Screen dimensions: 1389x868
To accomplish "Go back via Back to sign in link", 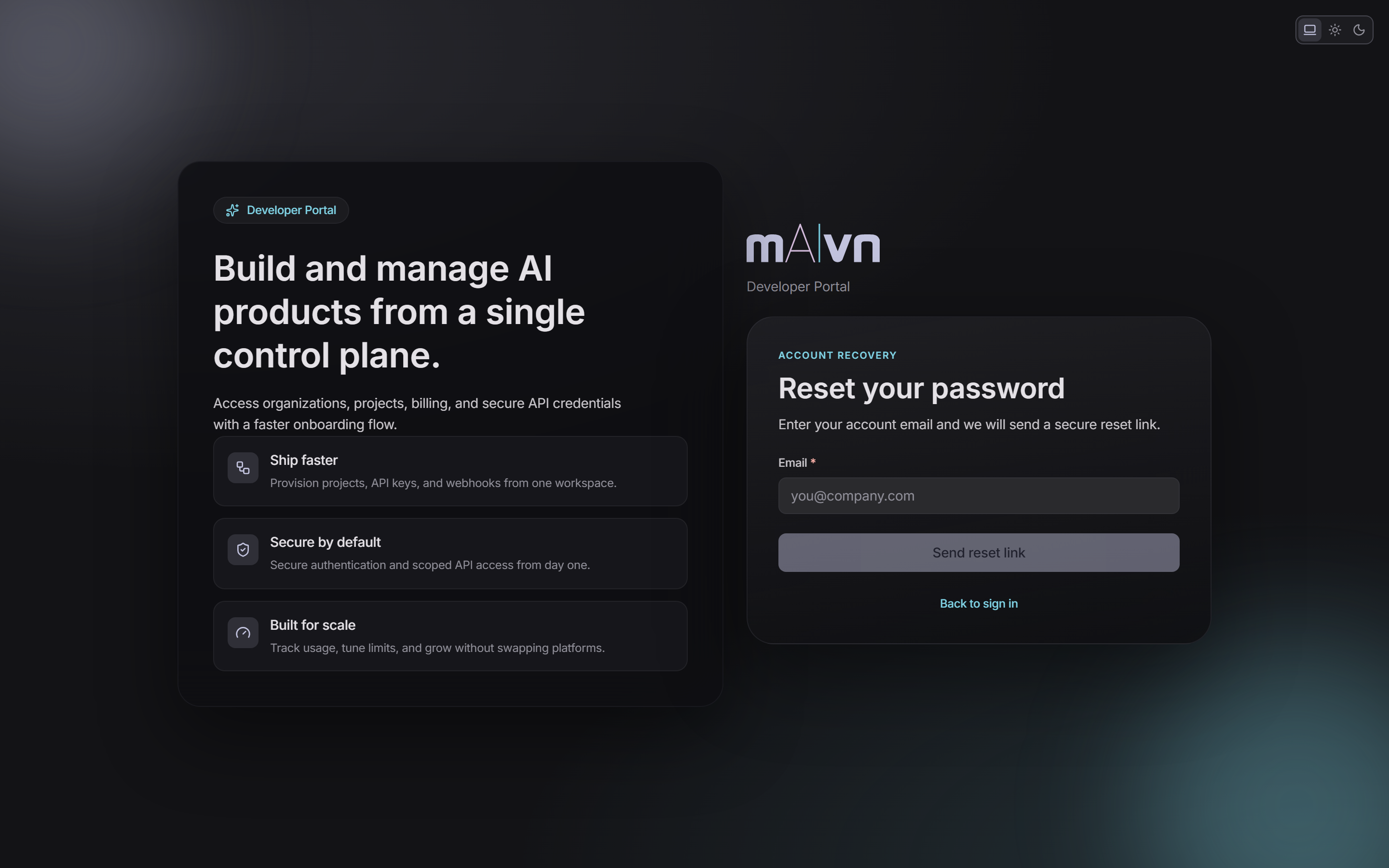I will click(979, 603).
